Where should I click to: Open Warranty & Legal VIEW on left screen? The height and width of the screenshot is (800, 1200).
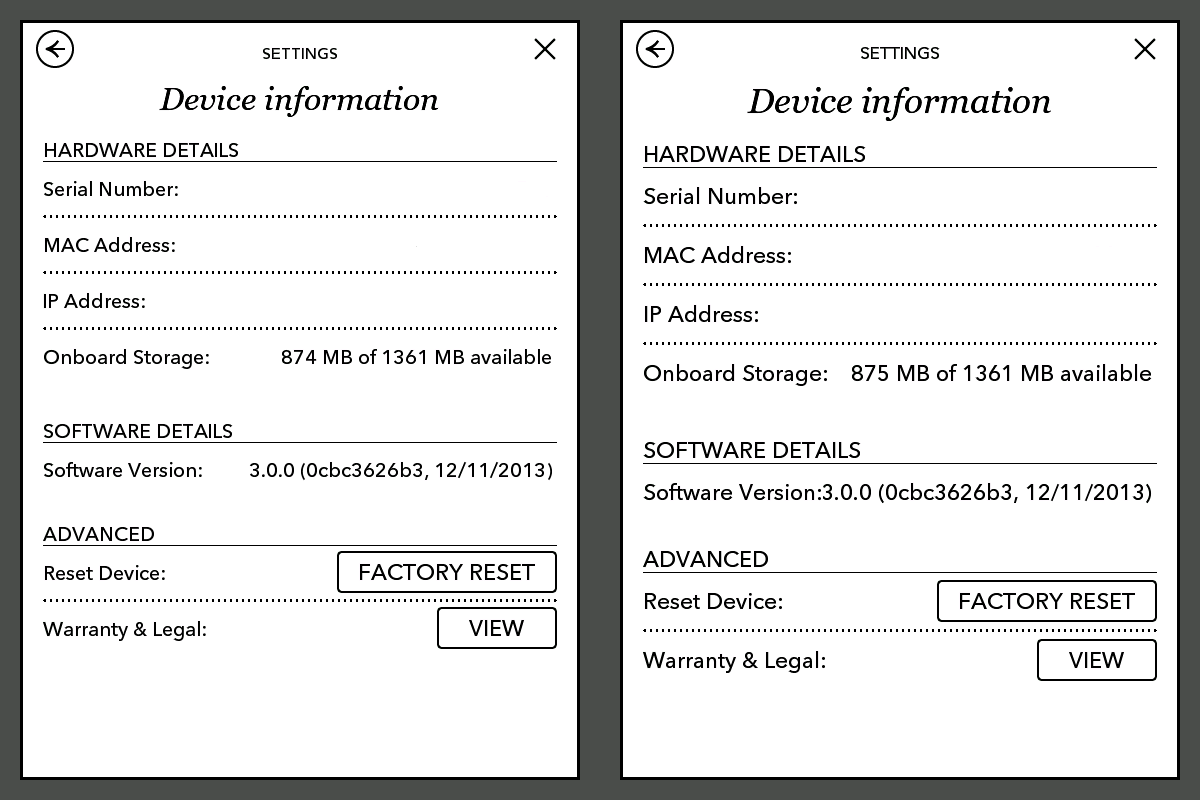(496, 628)
